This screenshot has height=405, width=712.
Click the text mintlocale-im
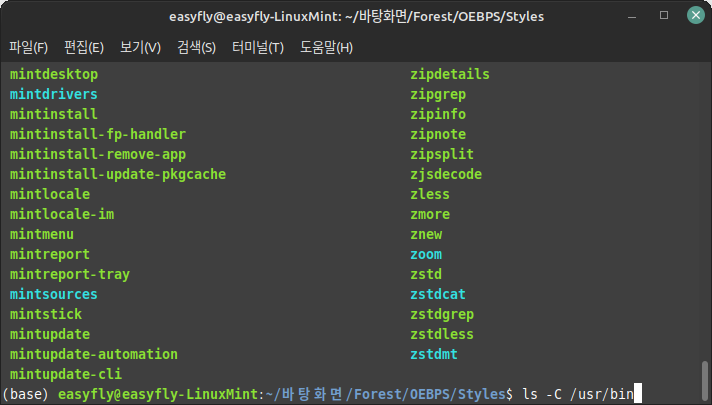click(x=62, y=214)
